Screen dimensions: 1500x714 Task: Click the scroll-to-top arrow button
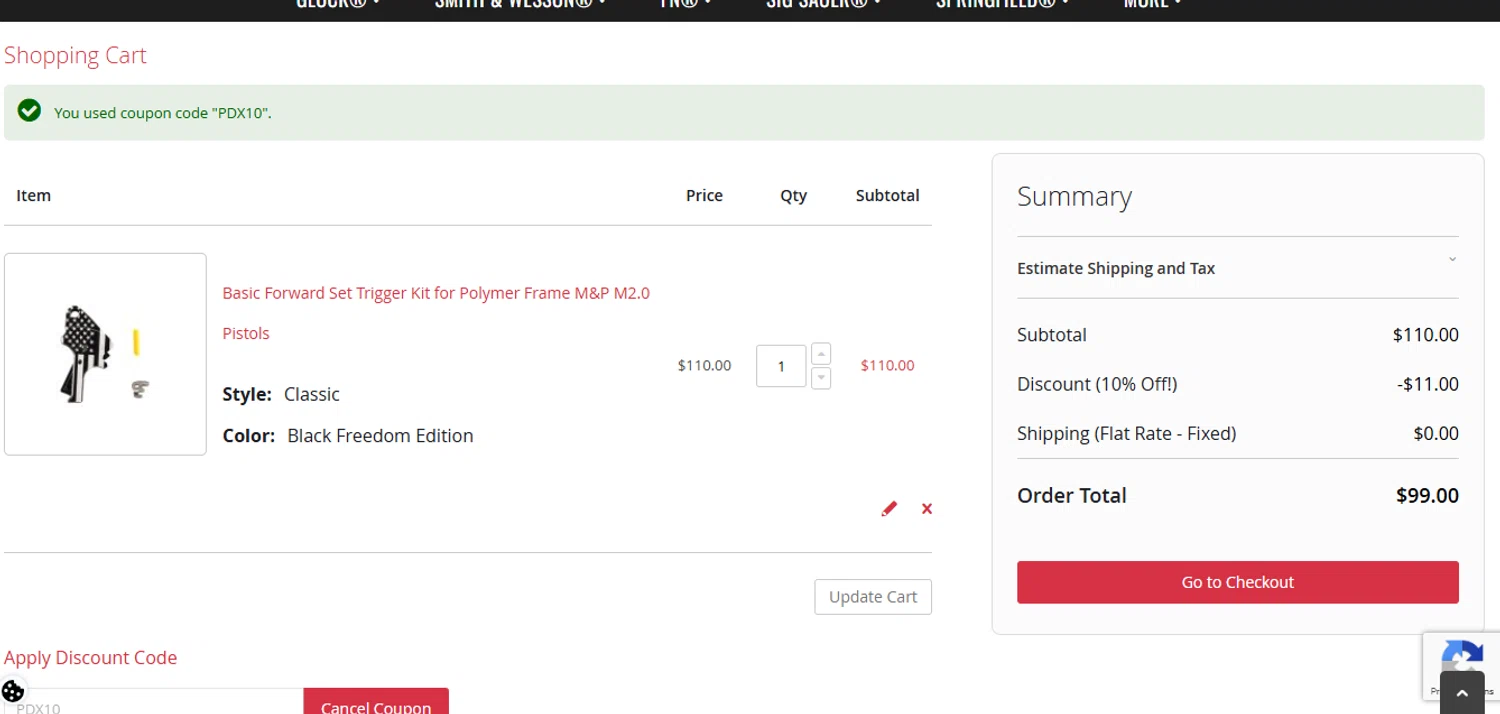coord(1462,693)
